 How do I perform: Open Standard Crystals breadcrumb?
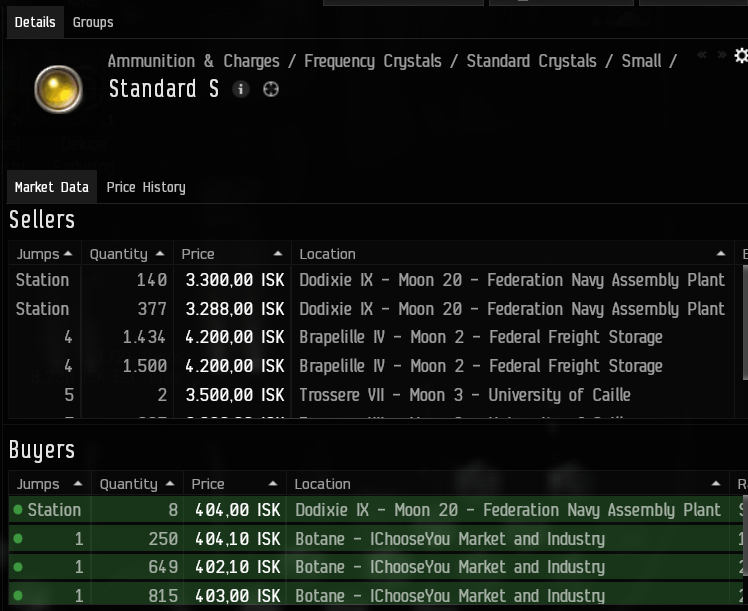pos(531,61)
